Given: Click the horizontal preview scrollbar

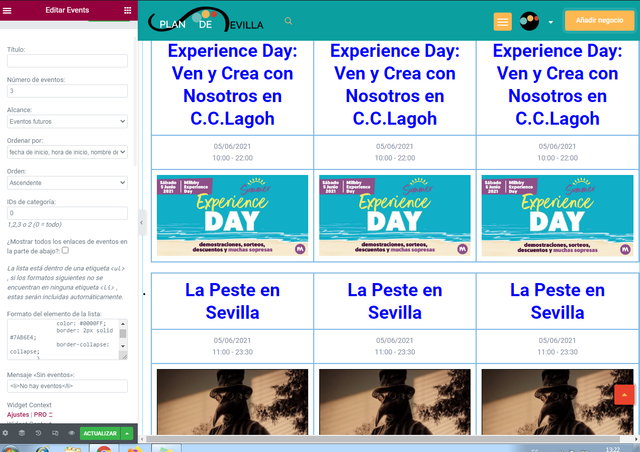Looking at the screenshot, I should click(x=383, y=439).
